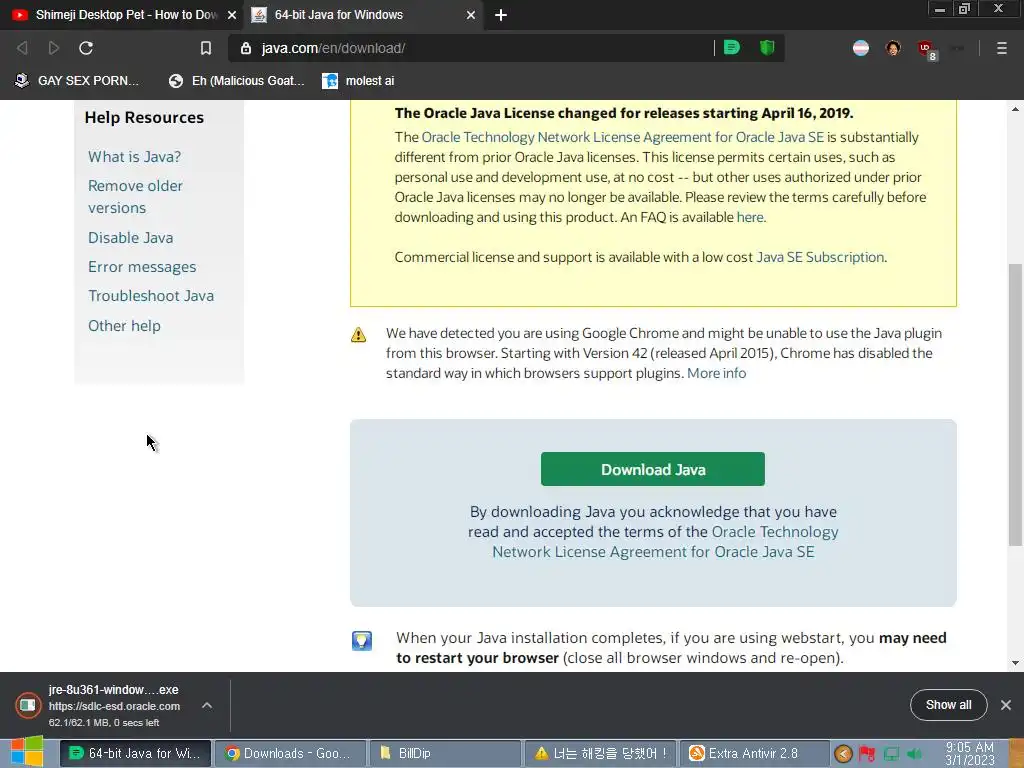
Task: Click the scrollbar down arrow
Action: point(1015,663)
